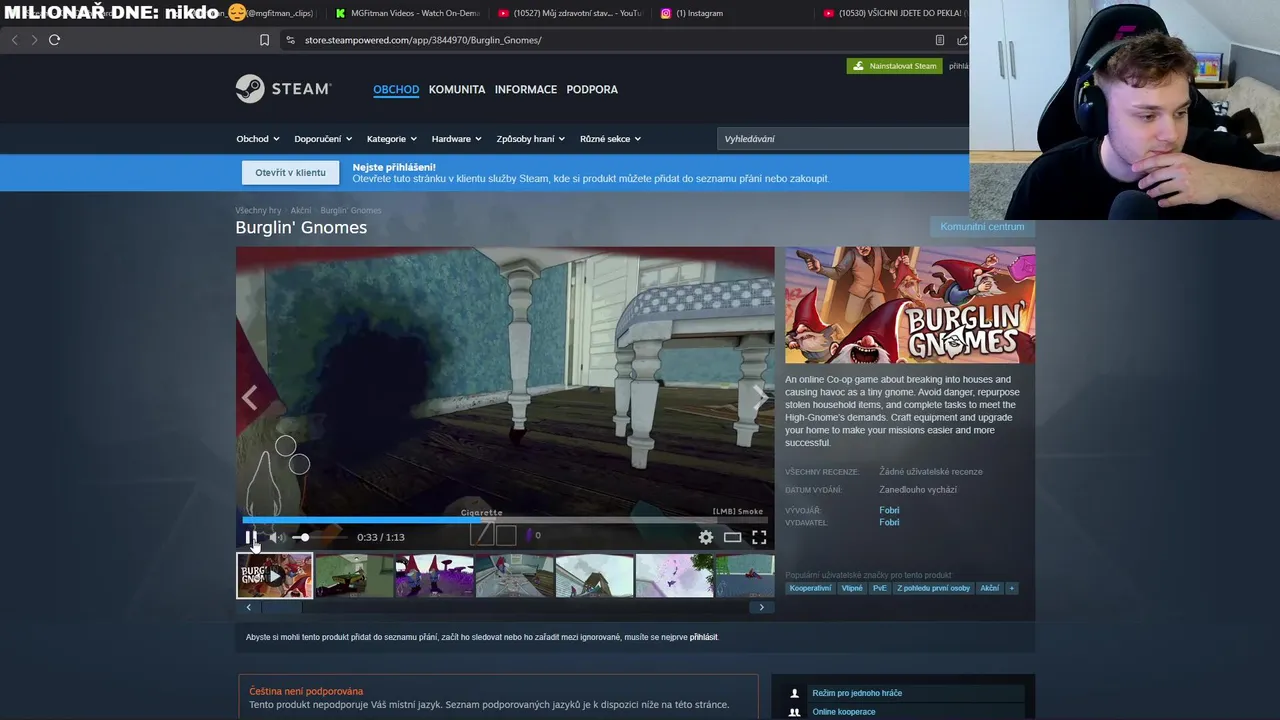
Task: Select the Kooperativní tag
Action: (x=810, y=588)
